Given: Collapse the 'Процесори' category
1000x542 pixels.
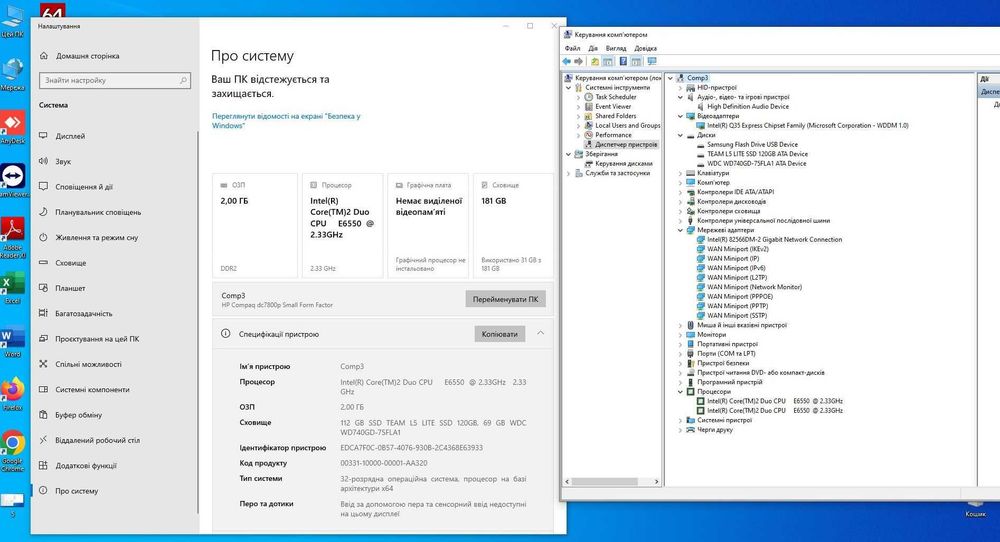Looking at the screenshot, I should point(680,392).
